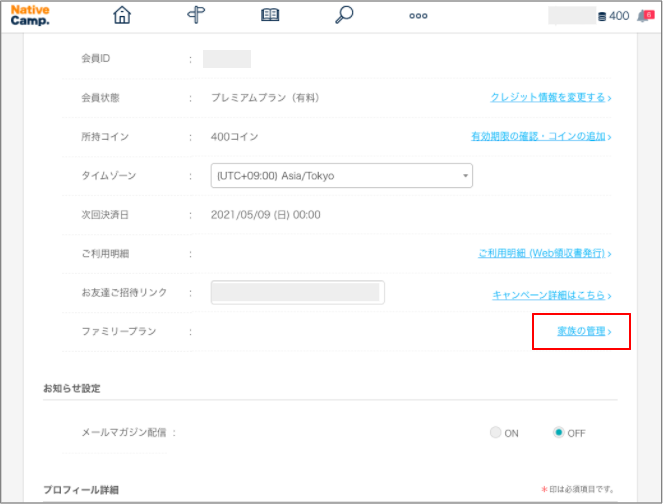Click the signpost icon in navigation bar
663x504 pixels.
click(x=196, y=15)
